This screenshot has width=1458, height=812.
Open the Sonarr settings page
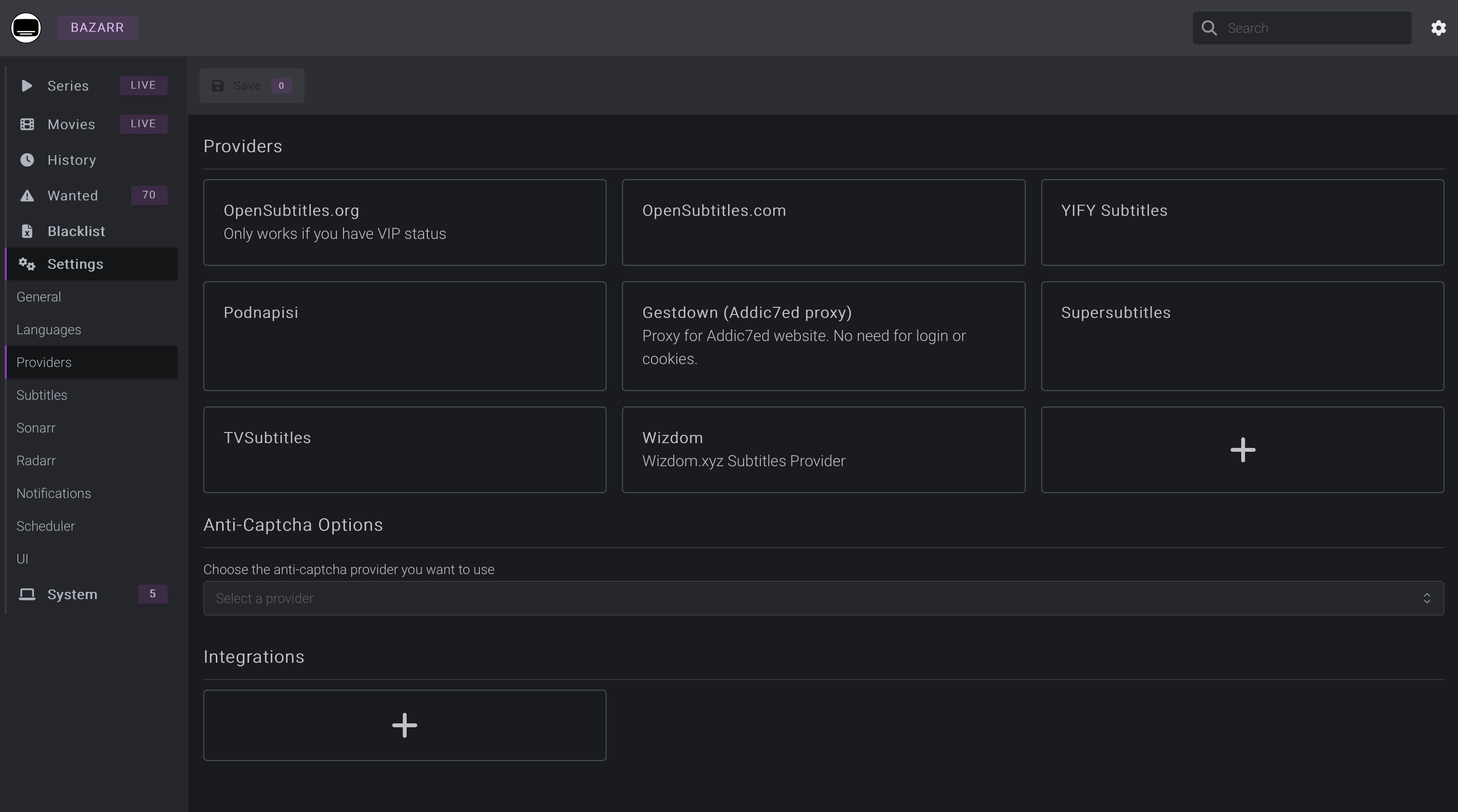click(x=36, y=428)
